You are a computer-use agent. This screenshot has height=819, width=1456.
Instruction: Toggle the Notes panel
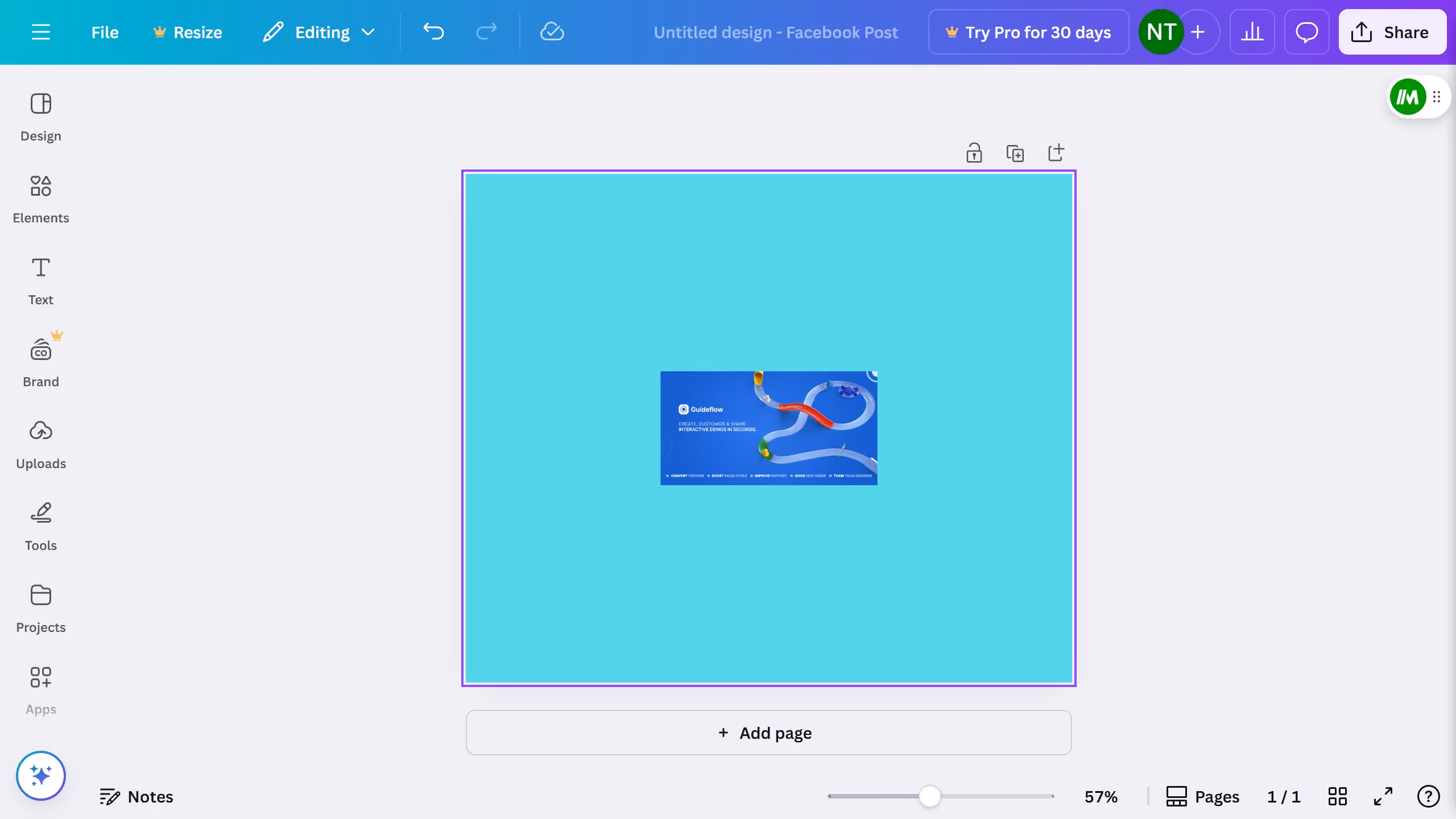coord(136,796)
